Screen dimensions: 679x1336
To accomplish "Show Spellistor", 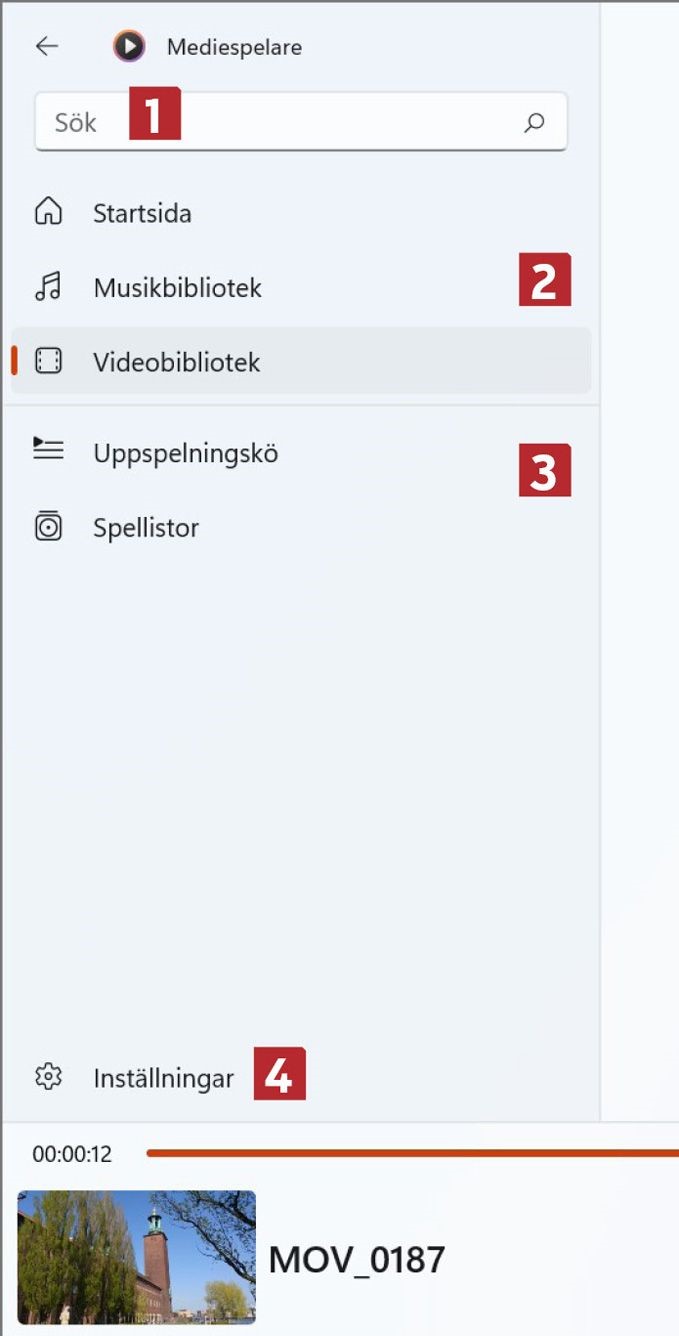I will pyautogui.click(x=301, y=527).
